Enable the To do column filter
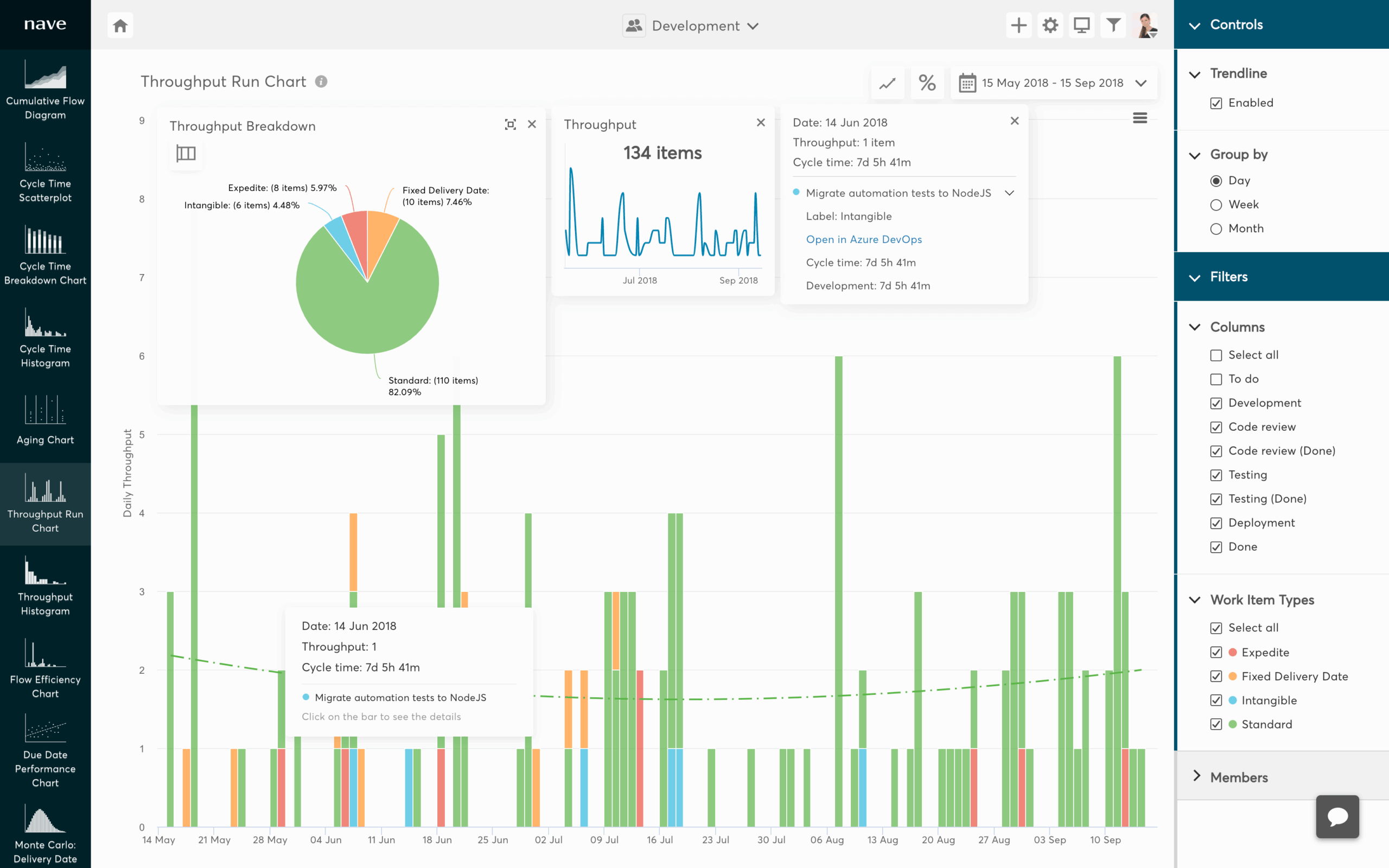 (1217, 379)
